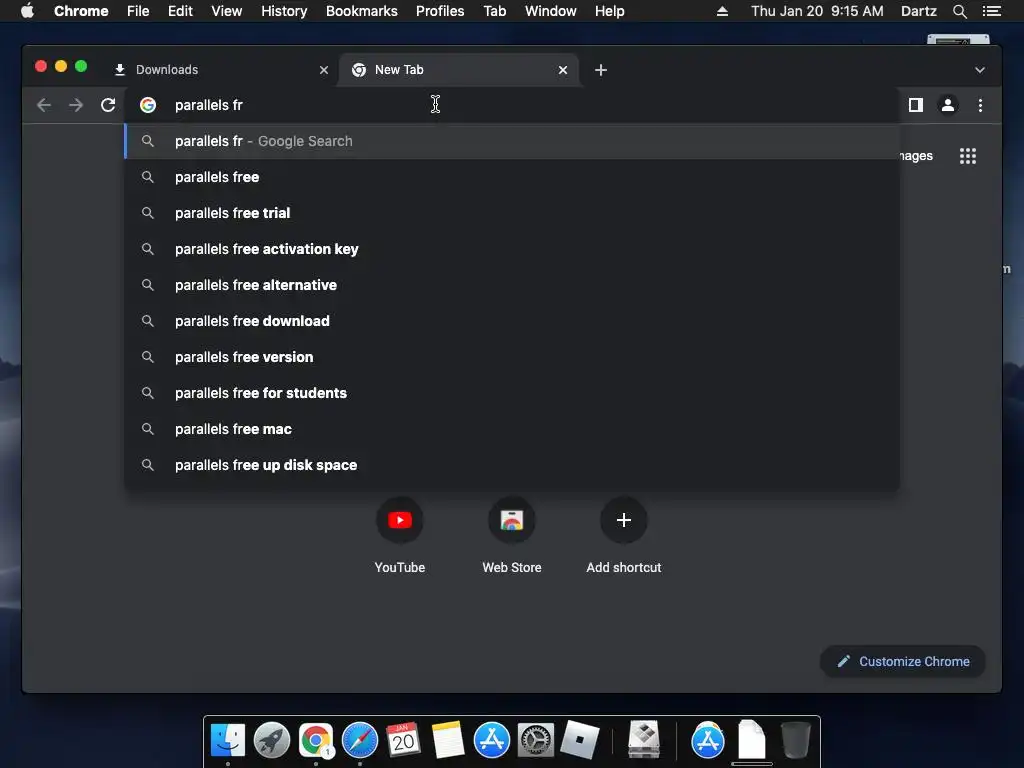The width and height of the screenshot is (1024, 768).
Task: Choose 'parallels fr - Google Search' suggestion
Action: pyautogui.click(x=512, y=141)
